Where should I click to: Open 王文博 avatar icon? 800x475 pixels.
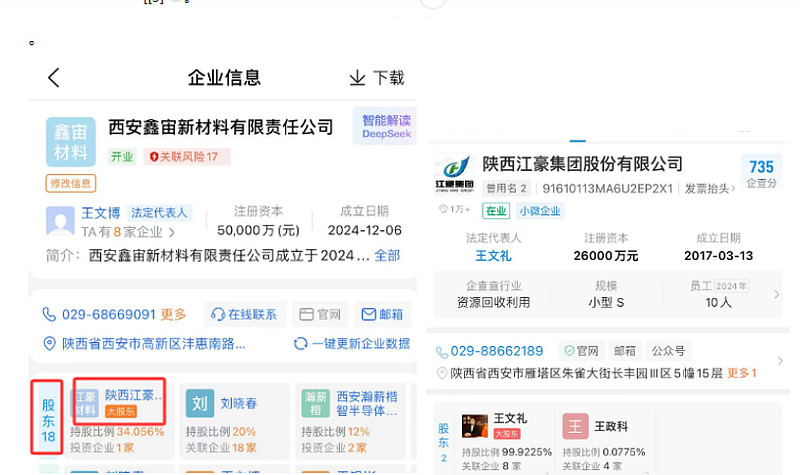tap(60, 220)
